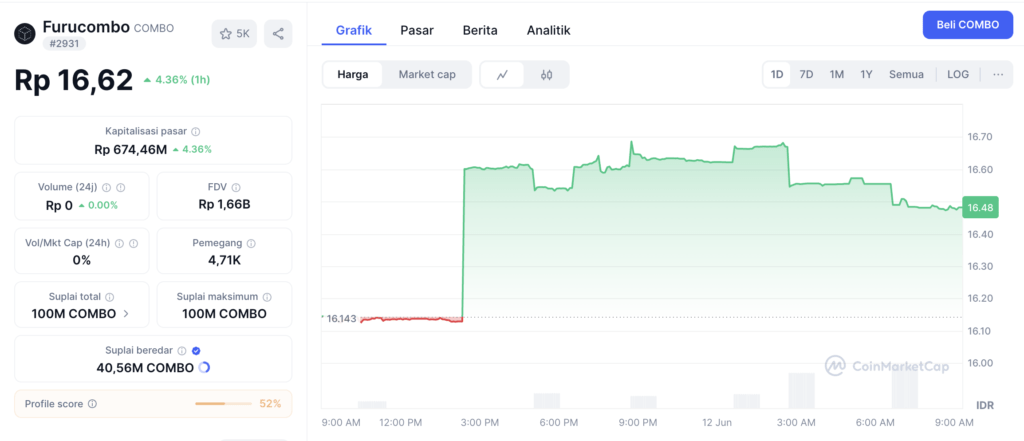The width and height of the screenshot is (1024, 441).
Task: Open the Berita tab
Action: pos(480,30)
